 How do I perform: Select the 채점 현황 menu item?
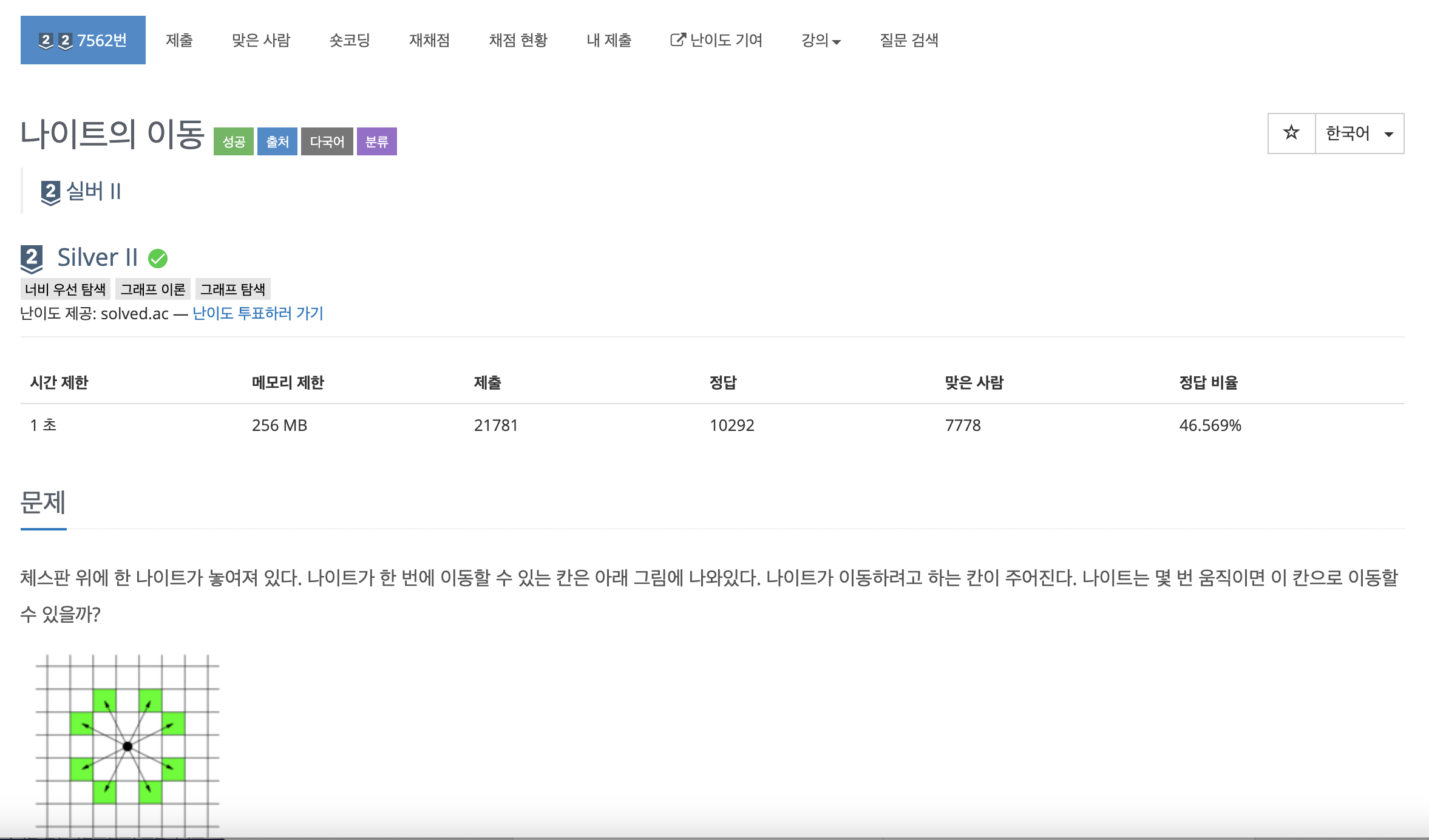(518, 41)
